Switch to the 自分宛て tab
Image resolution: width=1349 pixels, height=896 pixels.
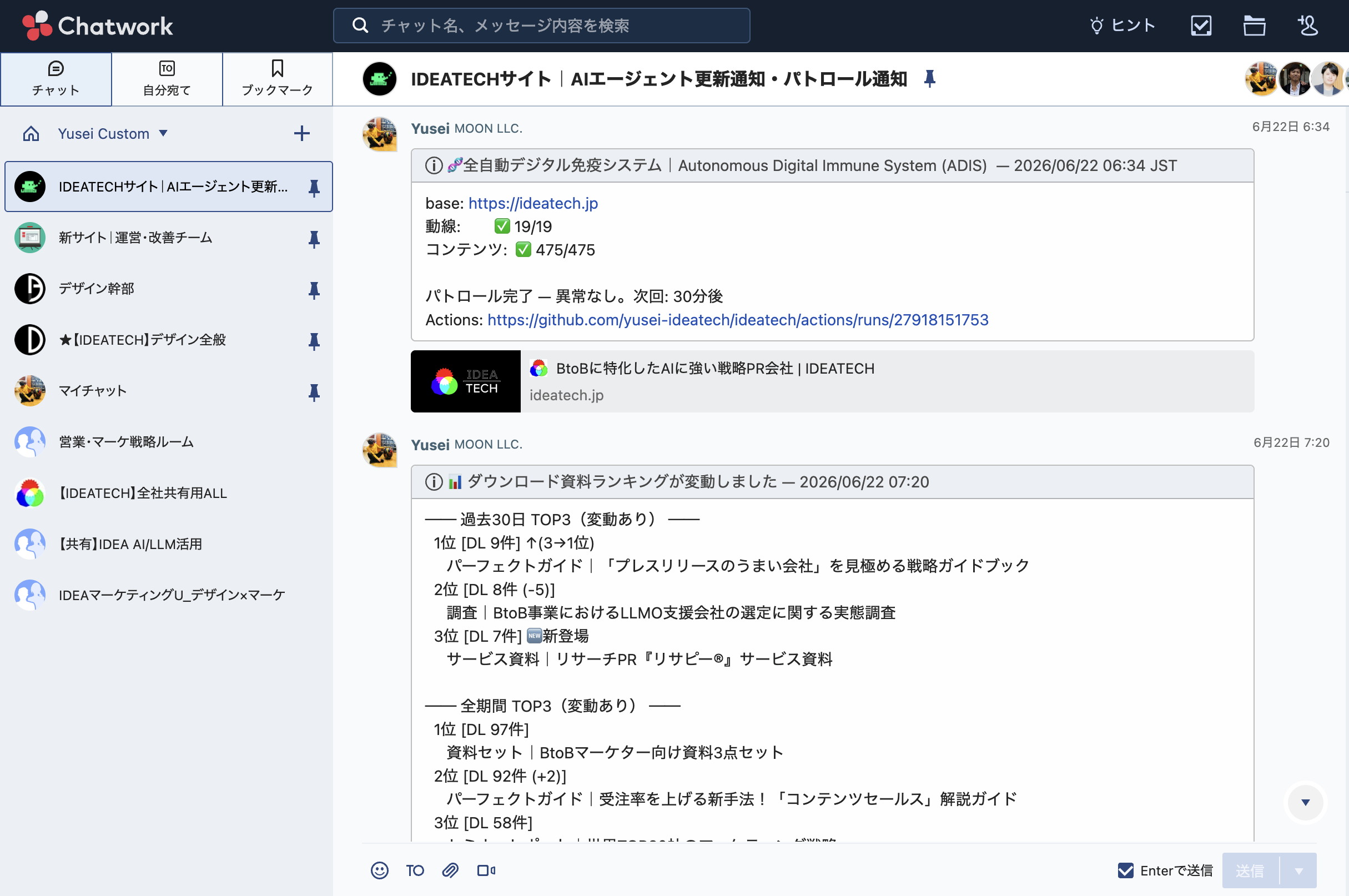[167, 79]
